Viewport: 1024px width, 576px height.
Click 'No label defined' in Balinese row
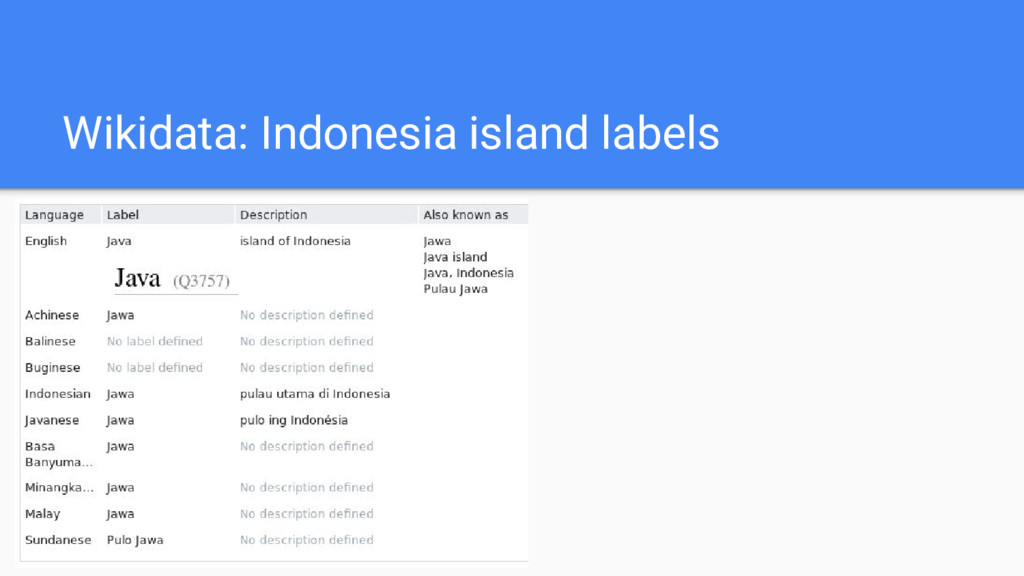(155, 341)
